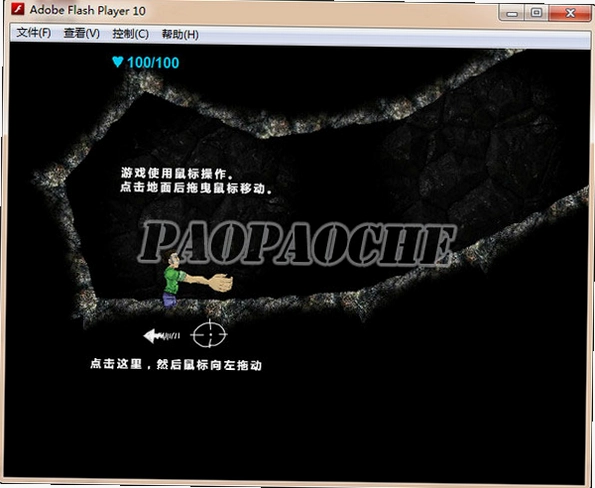
Task: Minimize the Flash Player window
Action: click(x=512, y=14)
